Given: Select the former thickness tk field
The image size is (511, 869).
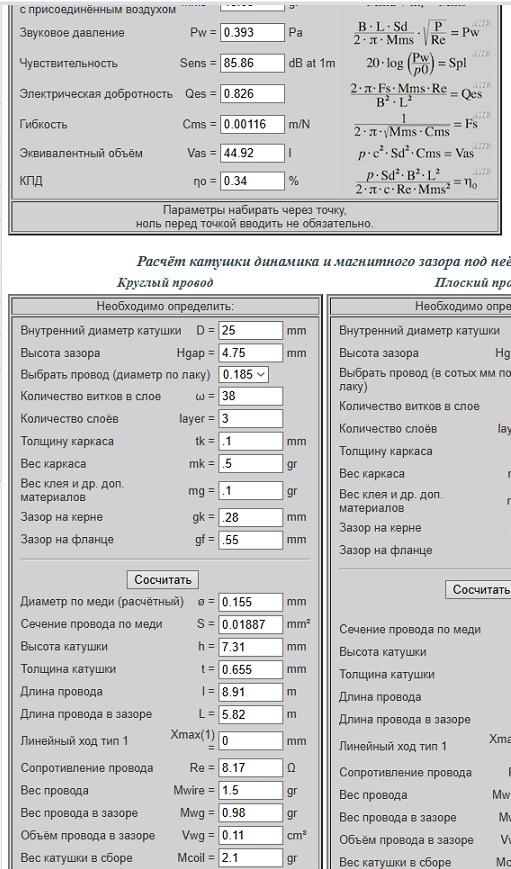Looking at the screenshot, I should pyautogui.click(x=251, y=441).
